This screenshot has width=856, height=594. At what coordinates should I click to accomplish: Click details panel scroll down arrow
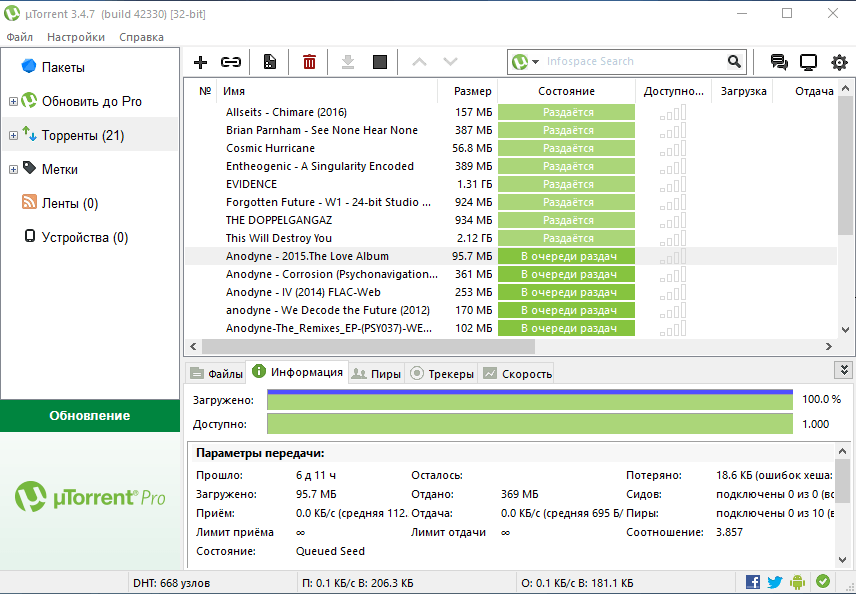pos(842,560)
